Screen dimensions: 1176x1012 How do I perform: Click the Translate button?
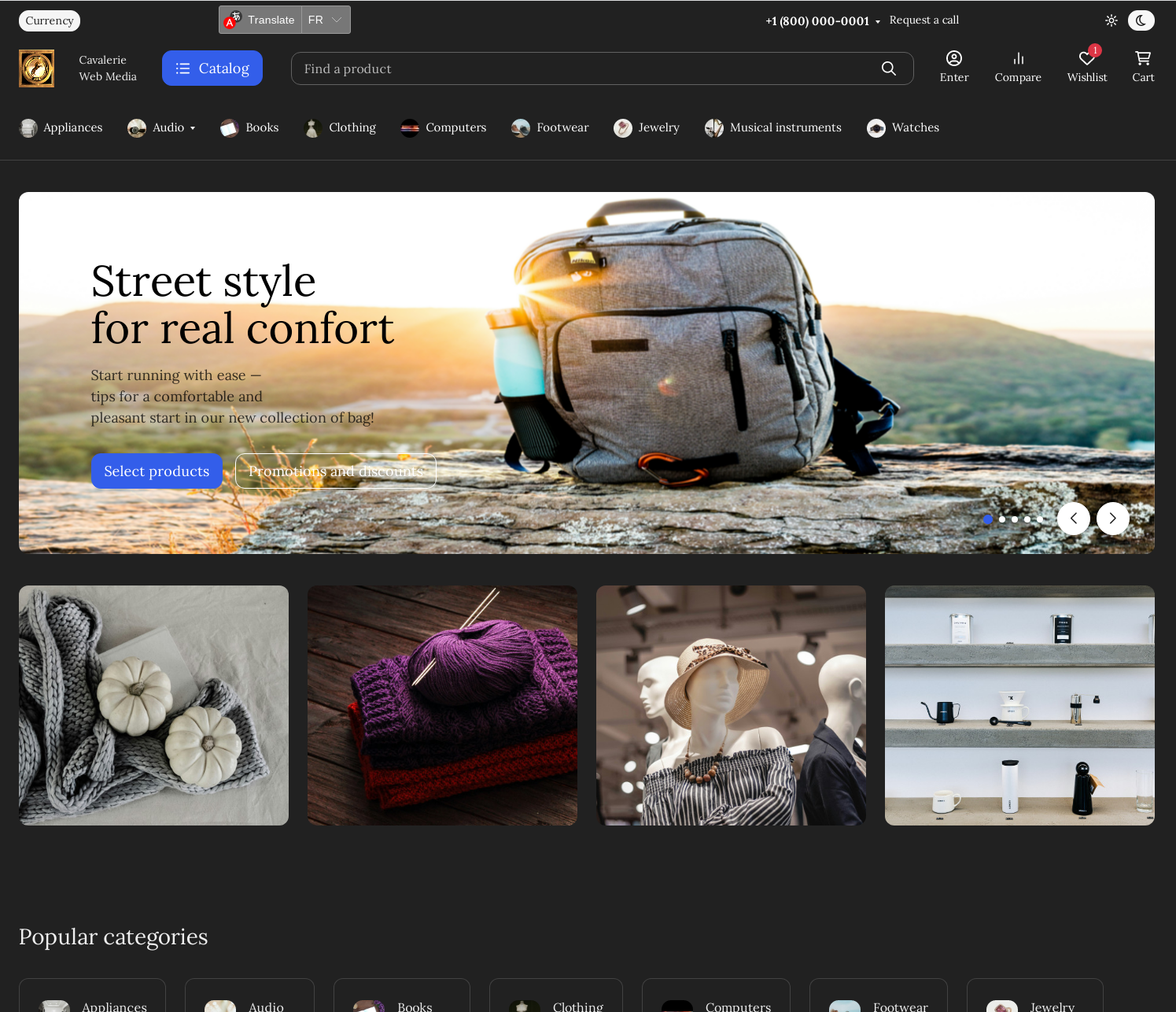tap(260, 20)
